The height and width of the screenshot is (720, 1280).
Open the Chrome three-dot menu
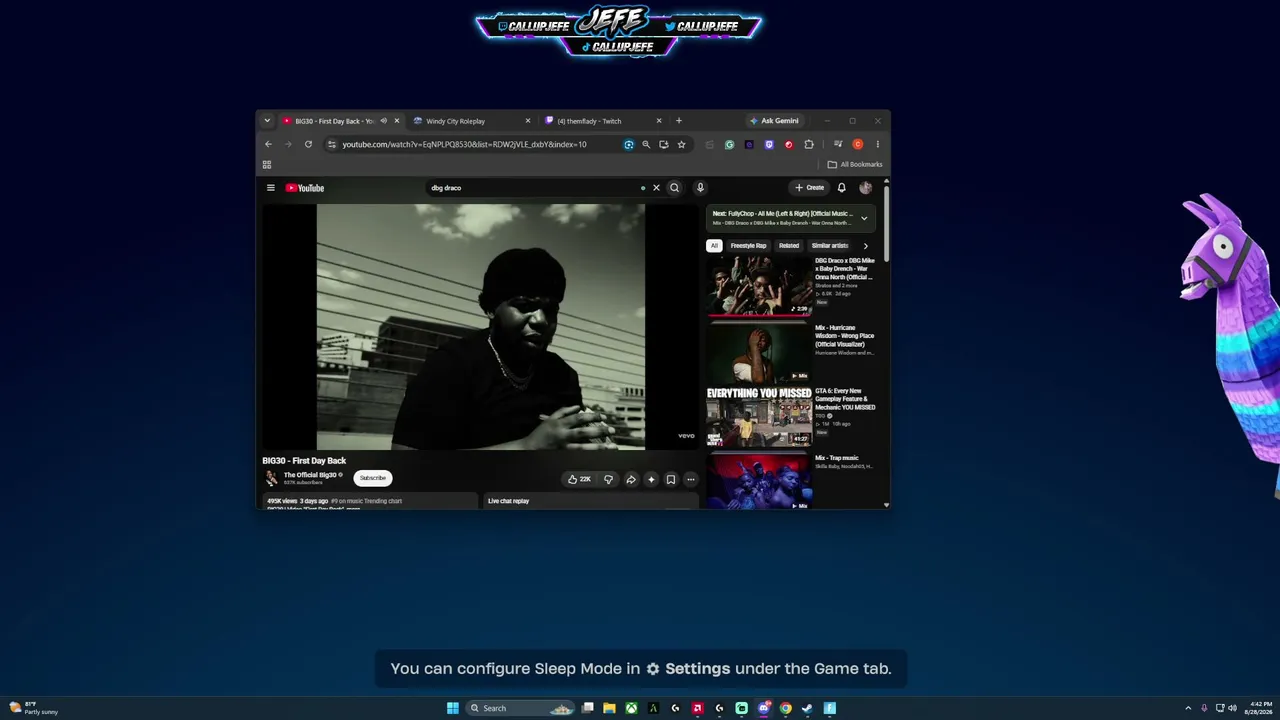(878, 144)
